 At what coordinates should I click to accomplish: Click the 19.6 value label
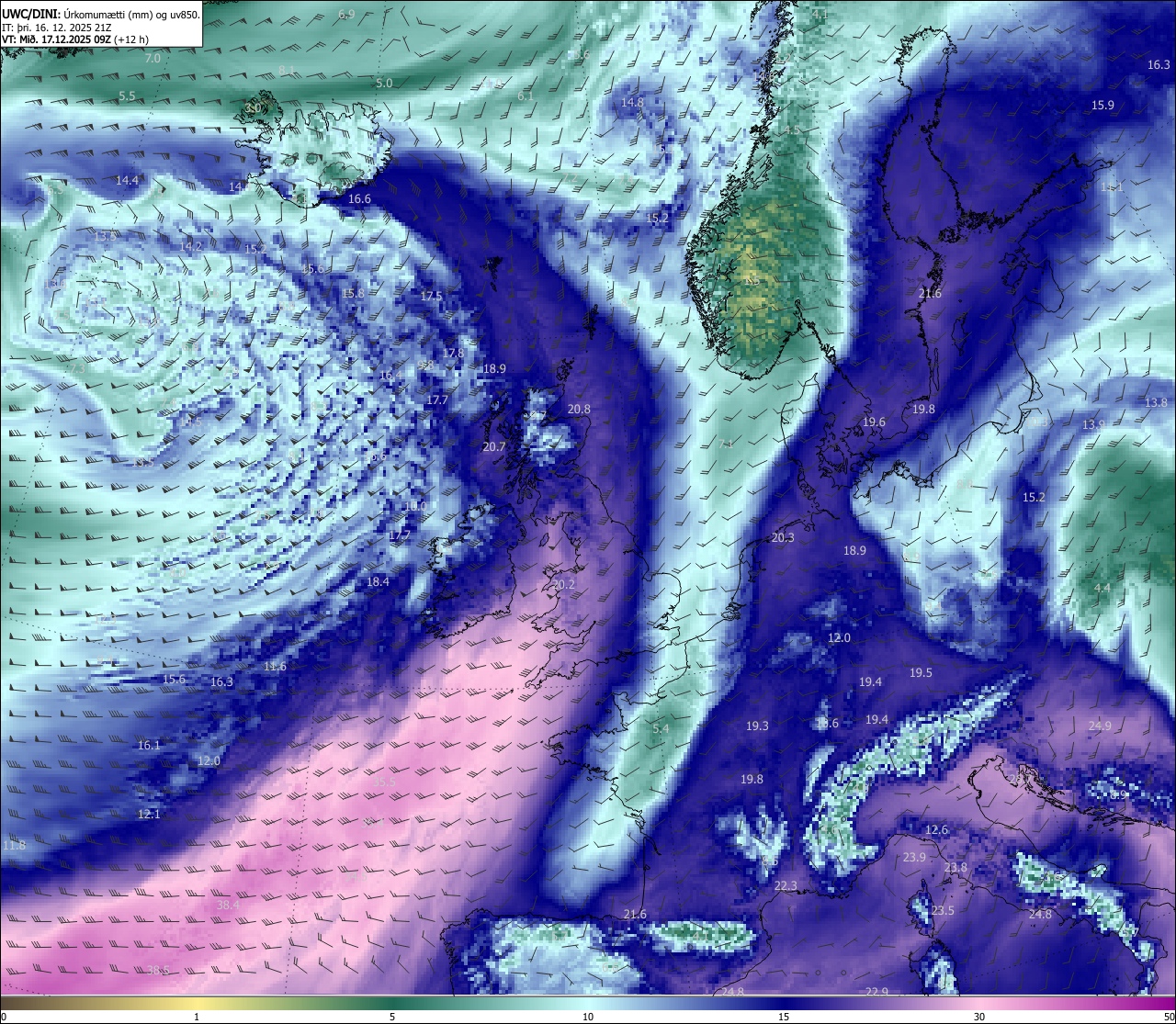[x=874, y=422]
